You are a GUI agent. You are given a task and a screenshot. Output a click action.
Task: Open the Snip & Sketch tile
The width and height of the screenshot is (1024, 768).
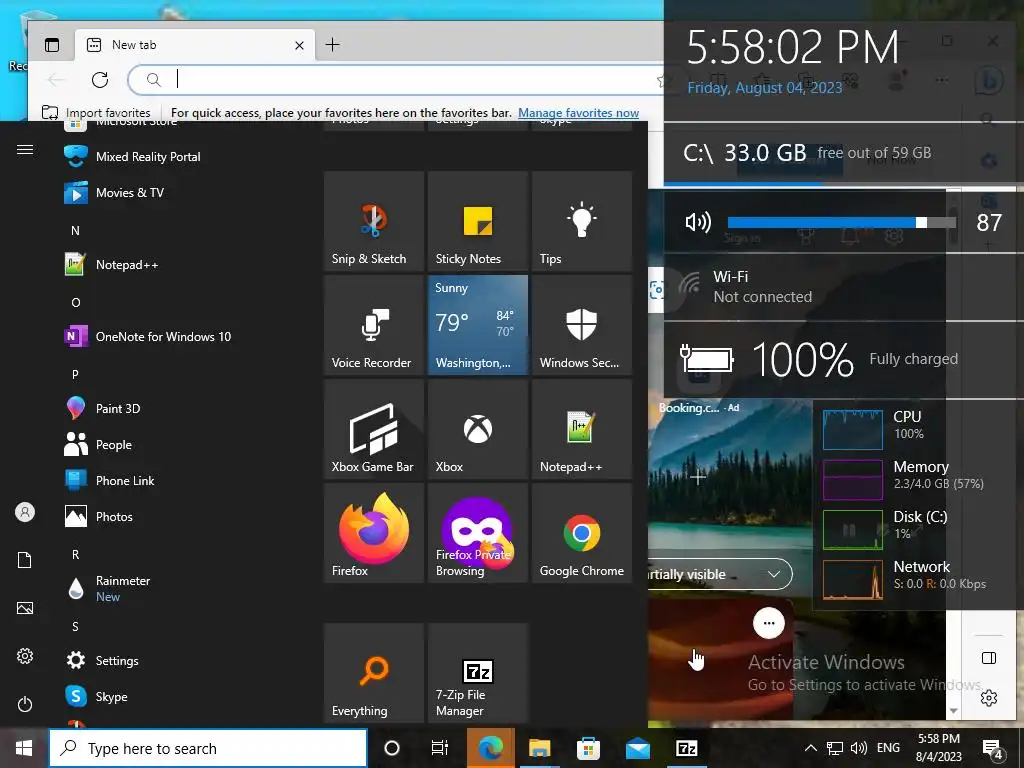[374, 221]
